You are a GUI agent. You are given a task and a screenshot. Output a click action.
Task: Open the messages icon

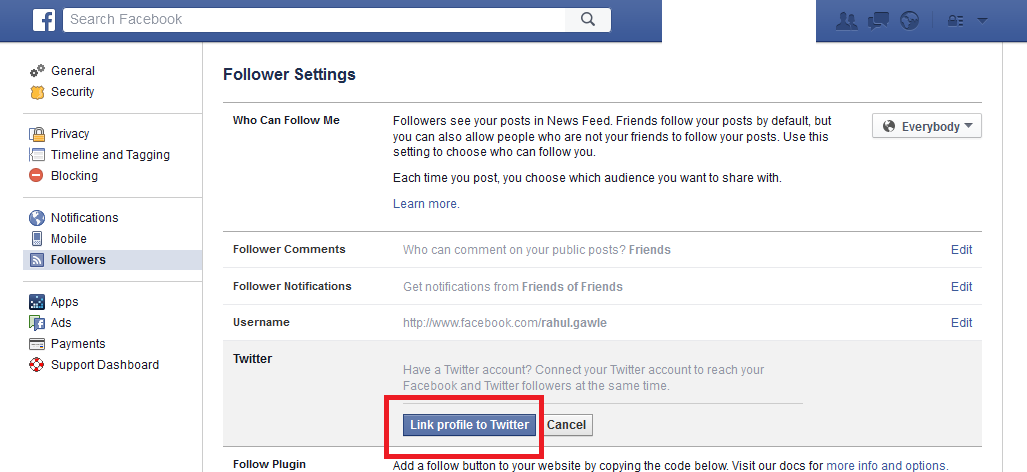(878, 20)
